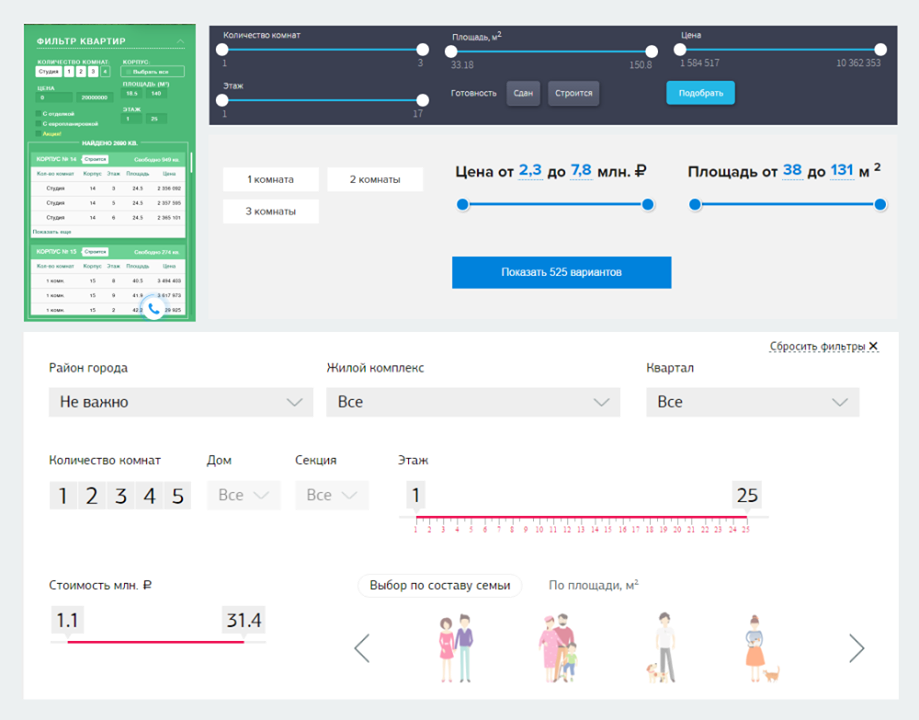Click the green panel price field showing 20000000
Viewport: 919px width, 720px height.
point(94,97)
